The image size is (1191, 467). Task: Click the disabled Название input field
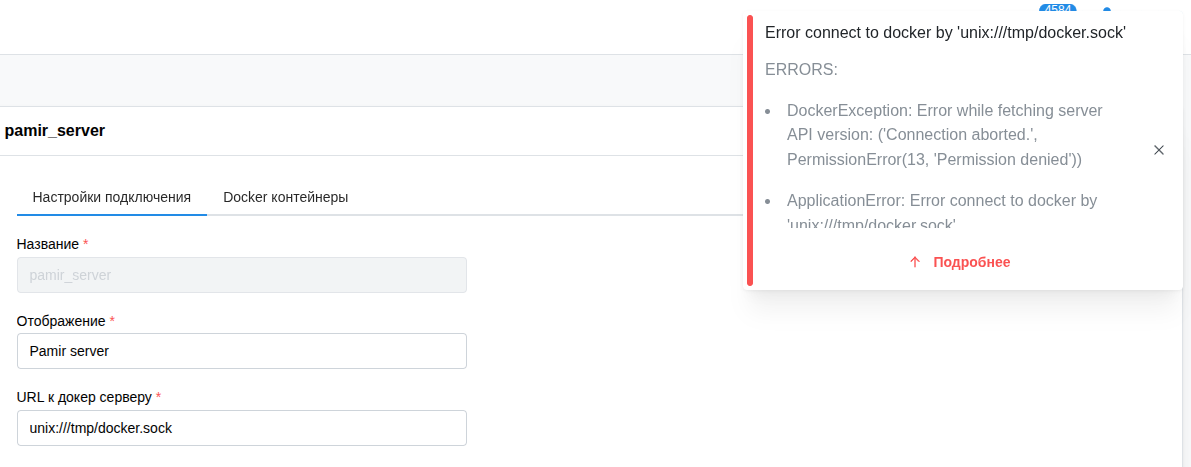(x=242, y=275)
